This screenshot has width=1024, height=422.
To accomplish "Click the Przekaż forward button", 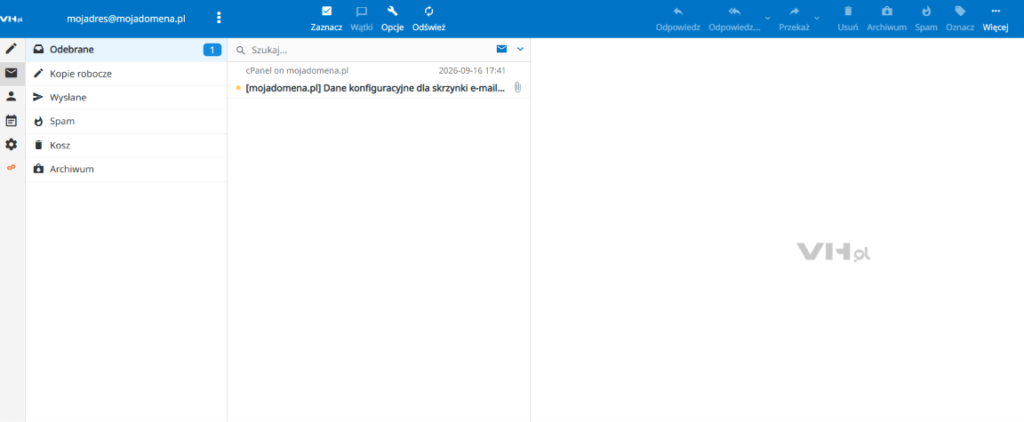I will (794, 19).
